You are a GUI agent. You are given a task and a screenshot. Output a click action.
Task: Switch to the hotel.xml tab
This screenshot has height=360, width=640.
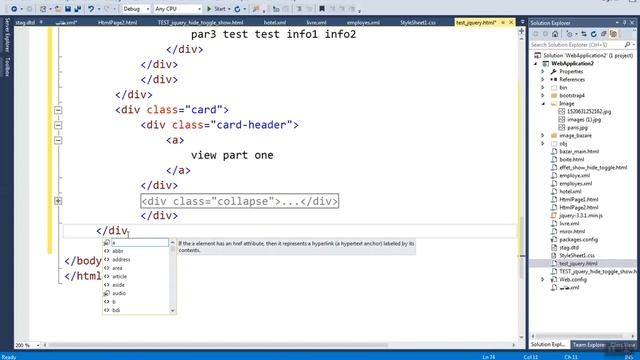[x=275, y=22]
